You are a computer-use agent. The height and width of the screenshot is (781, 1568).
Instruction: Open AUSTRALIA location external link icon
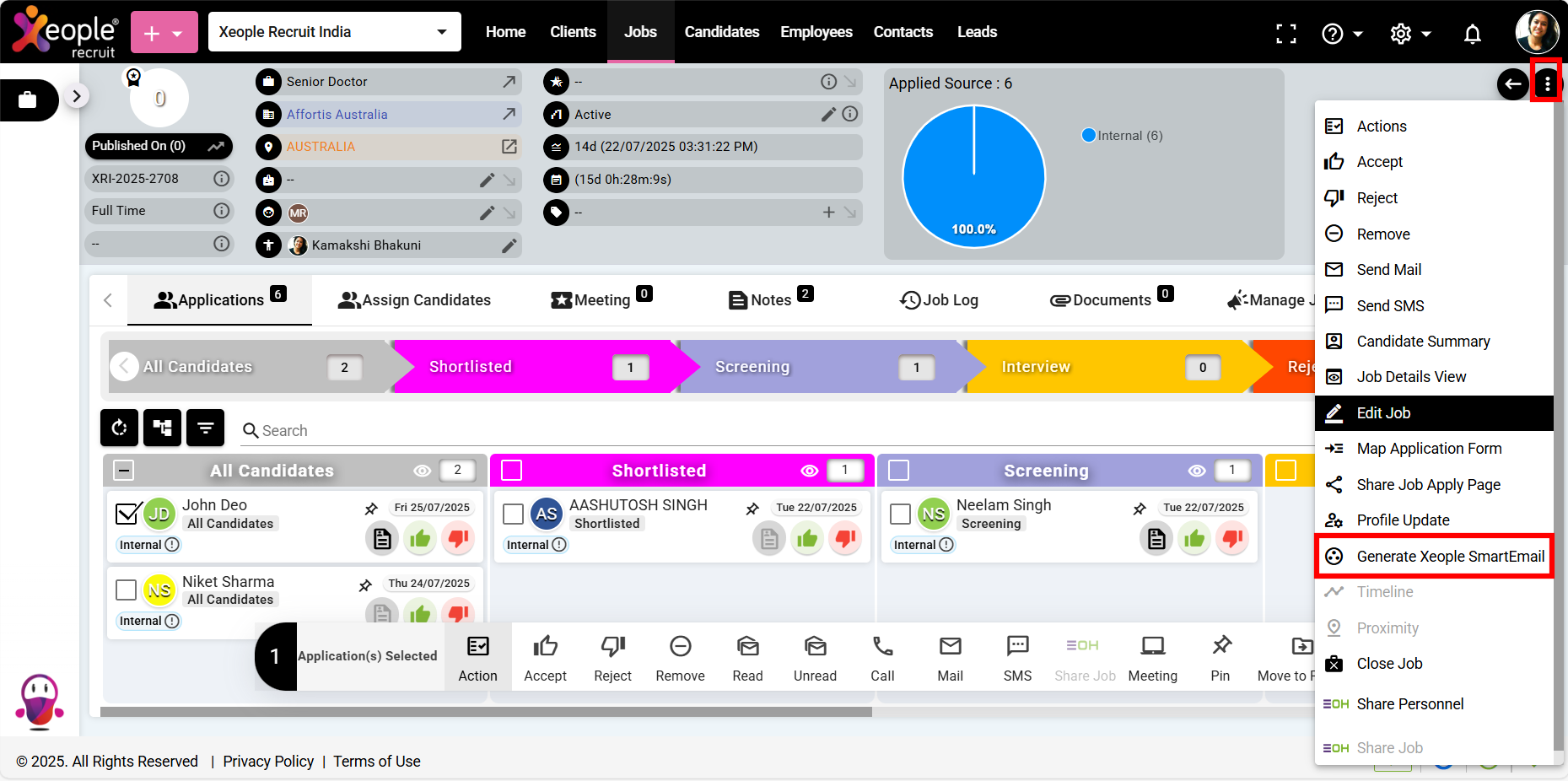[x=509, y=146]
